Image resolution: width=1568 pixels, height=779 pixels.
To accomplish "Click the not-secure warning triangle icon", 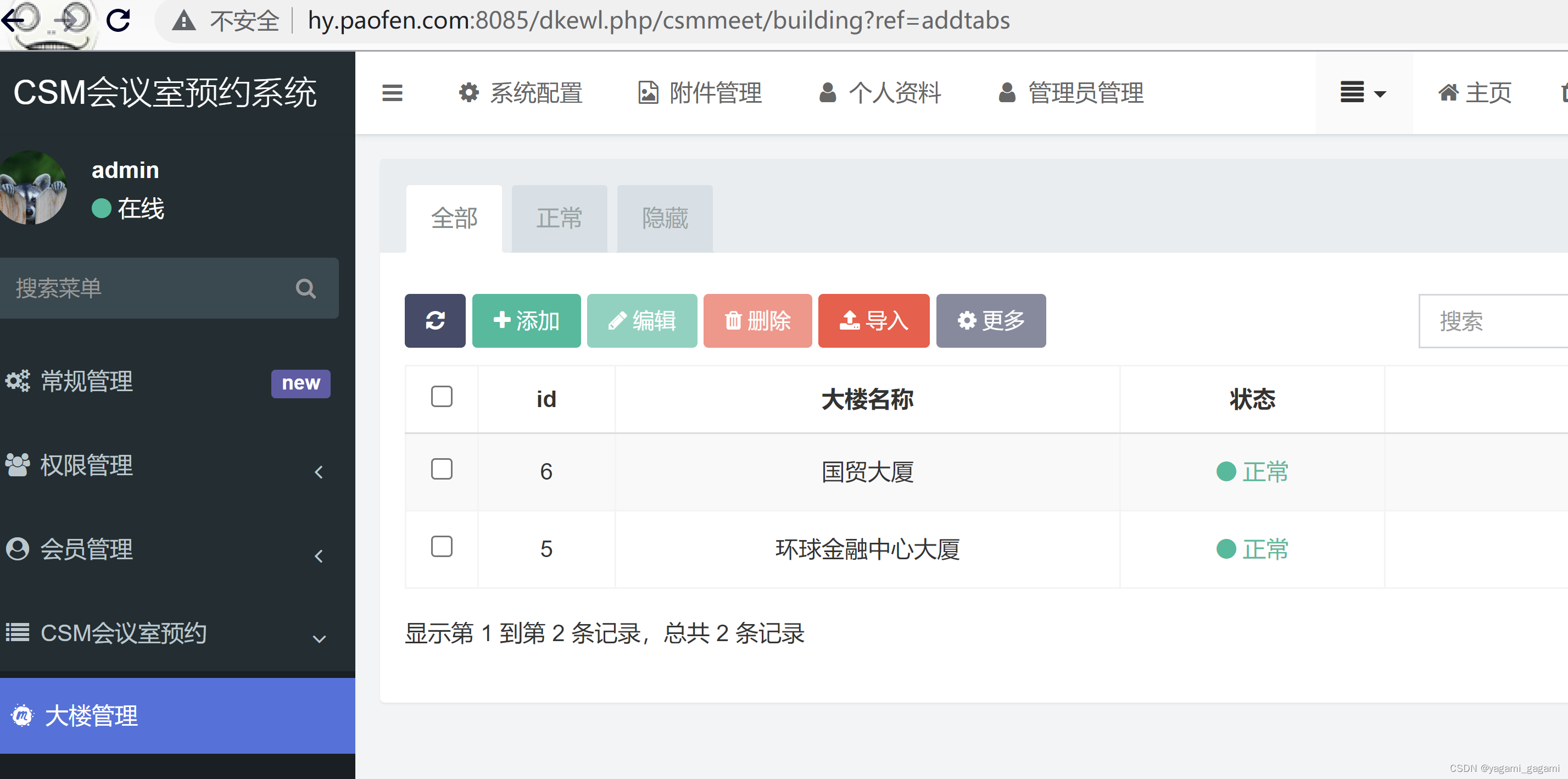I will point(183,21).
